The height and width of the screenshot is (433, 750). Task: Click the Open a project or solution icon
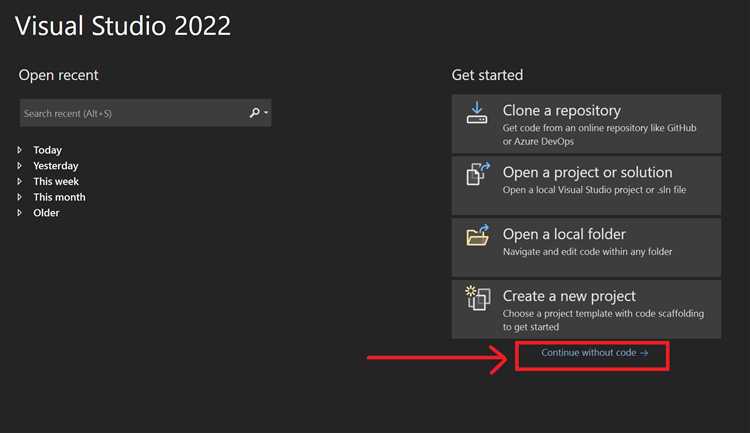click(478, 174)
